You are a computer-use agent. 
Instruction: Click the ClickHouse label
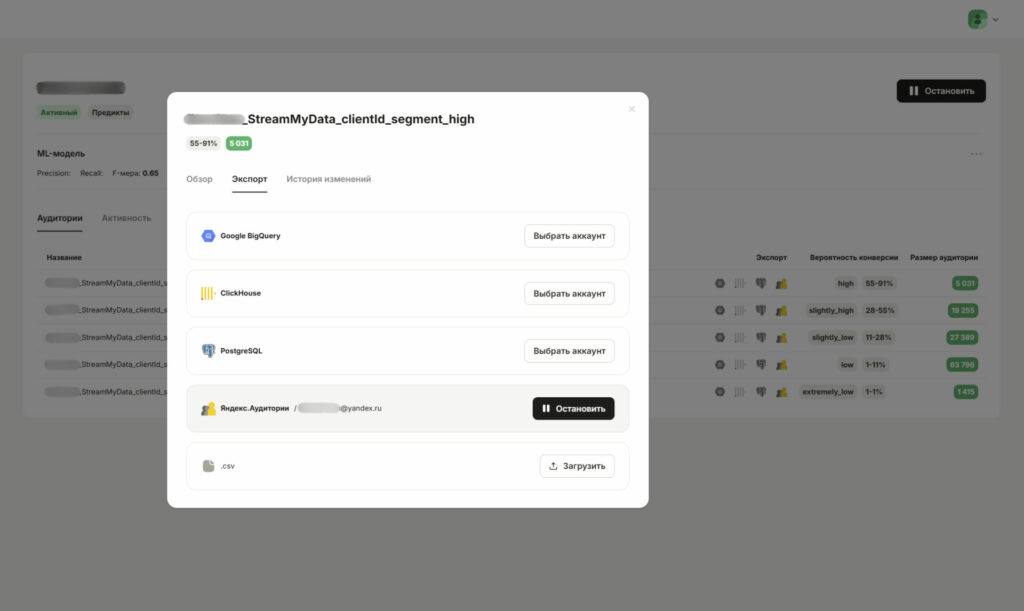point(240,293)
